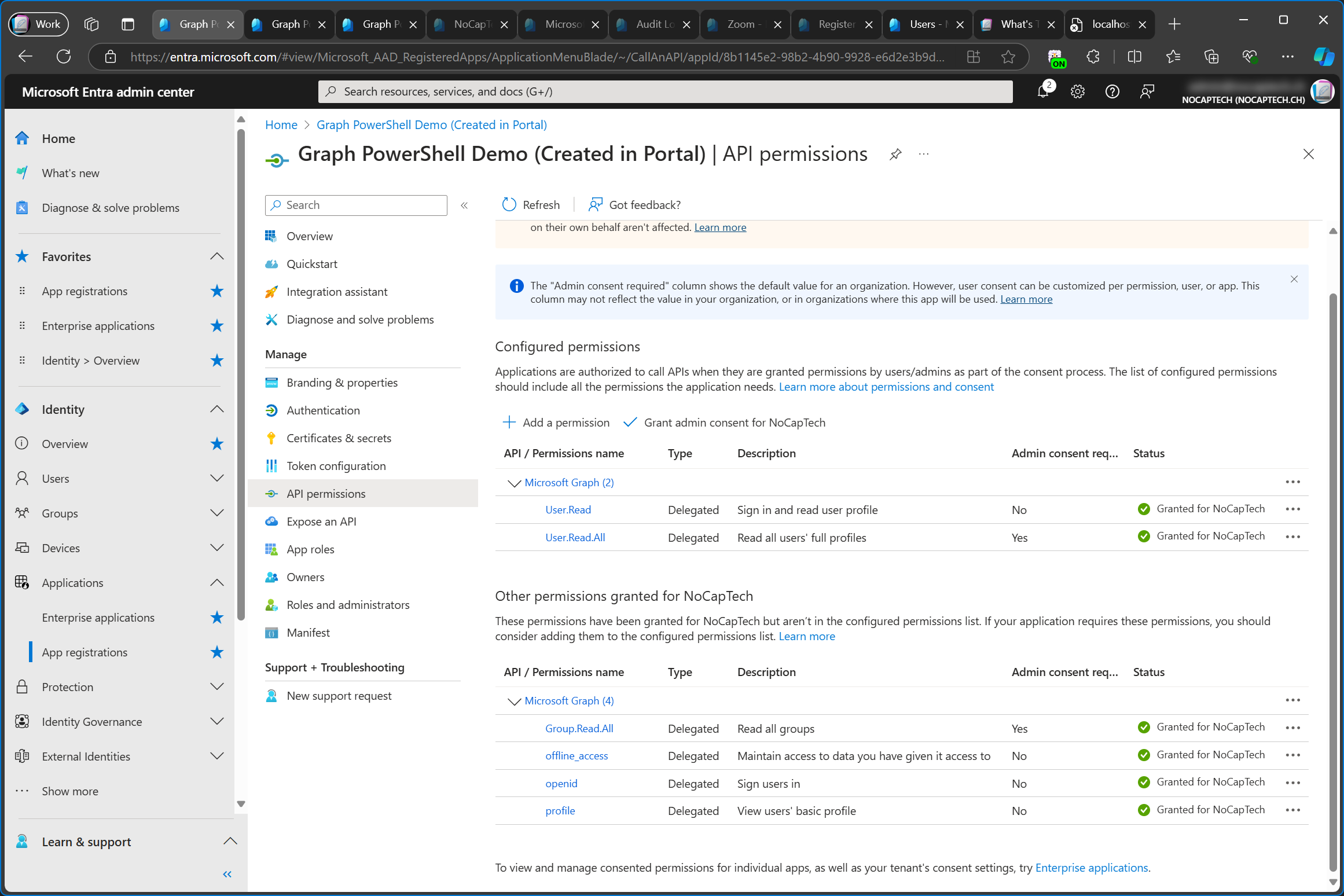This screenshot has width=1344, height=896.
Task: Click the resource menu Search field
Action: point(356,205)
